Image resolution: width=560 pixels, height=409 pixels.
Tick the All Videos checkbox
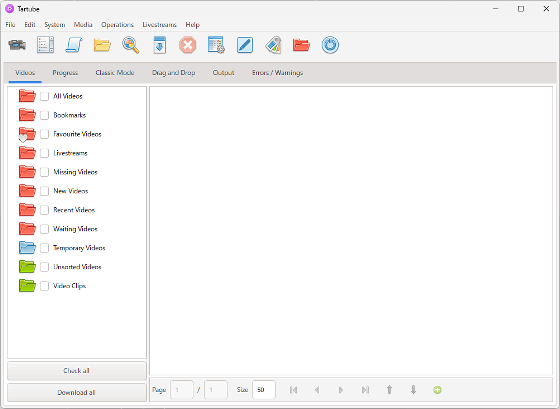(45, 96)
